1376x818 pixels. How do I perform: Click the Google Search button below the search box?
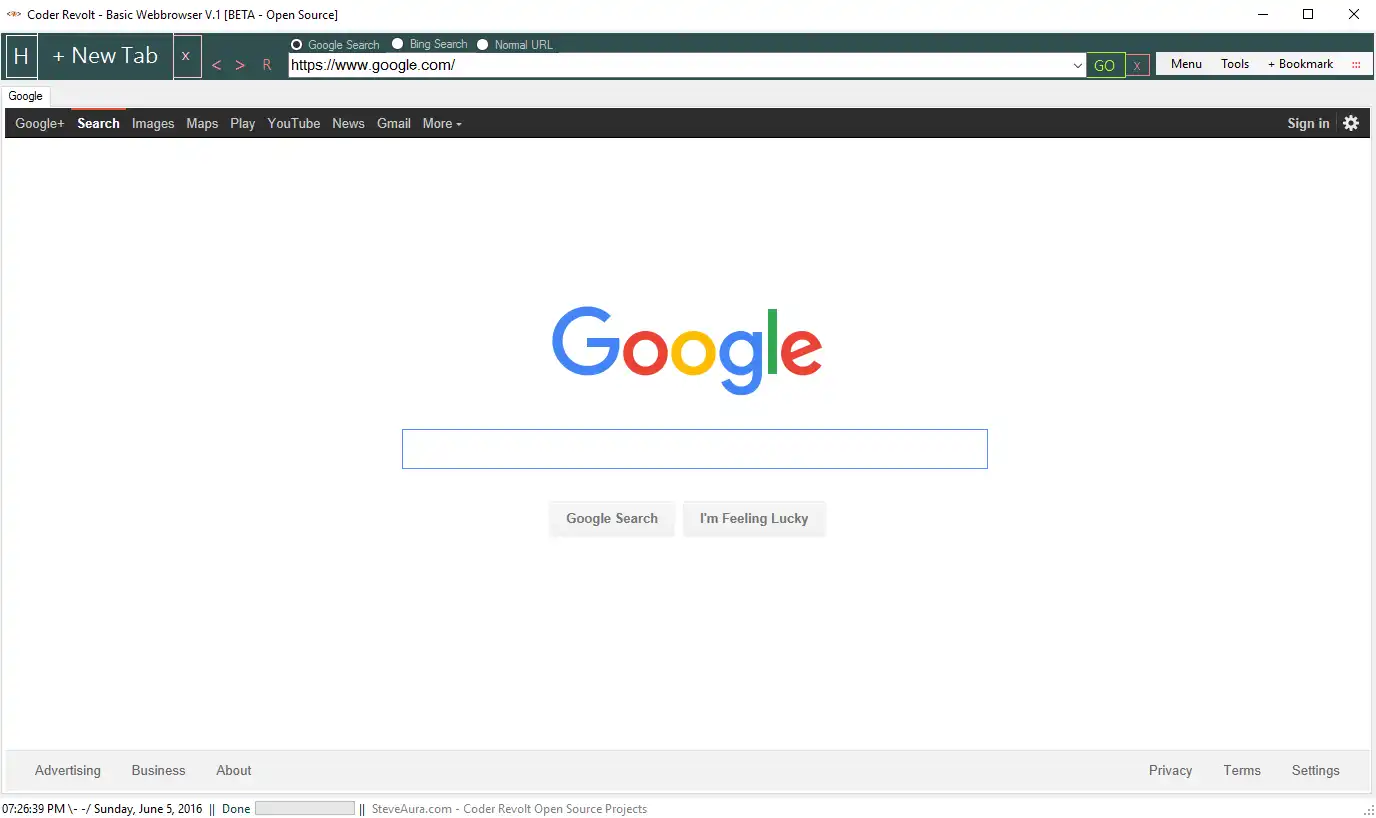(612, 518)
